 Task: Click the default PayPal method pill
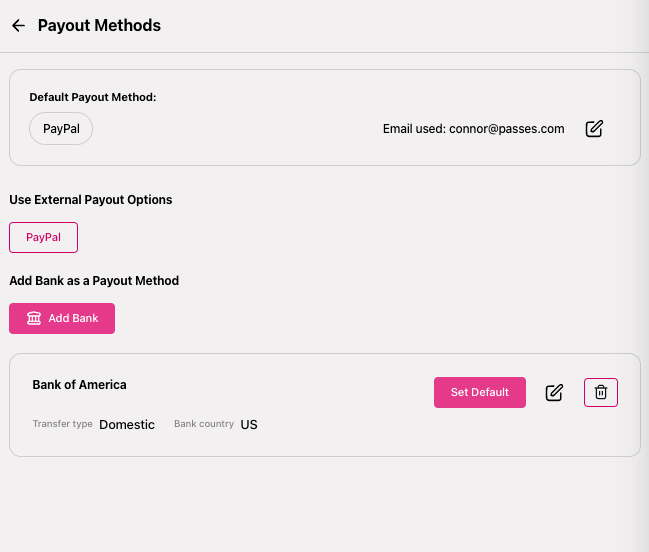61,129
